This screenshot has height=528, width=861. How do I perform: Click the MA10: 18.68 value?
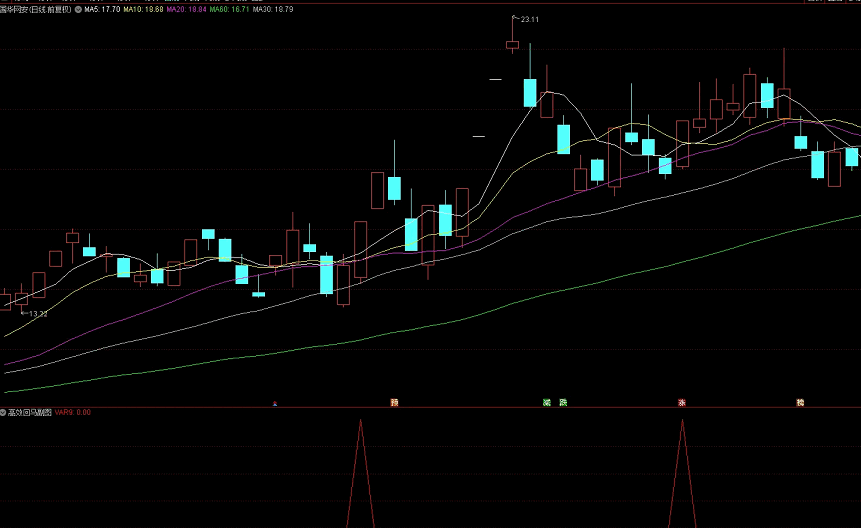pyautogui.click(x=143, y=10)
